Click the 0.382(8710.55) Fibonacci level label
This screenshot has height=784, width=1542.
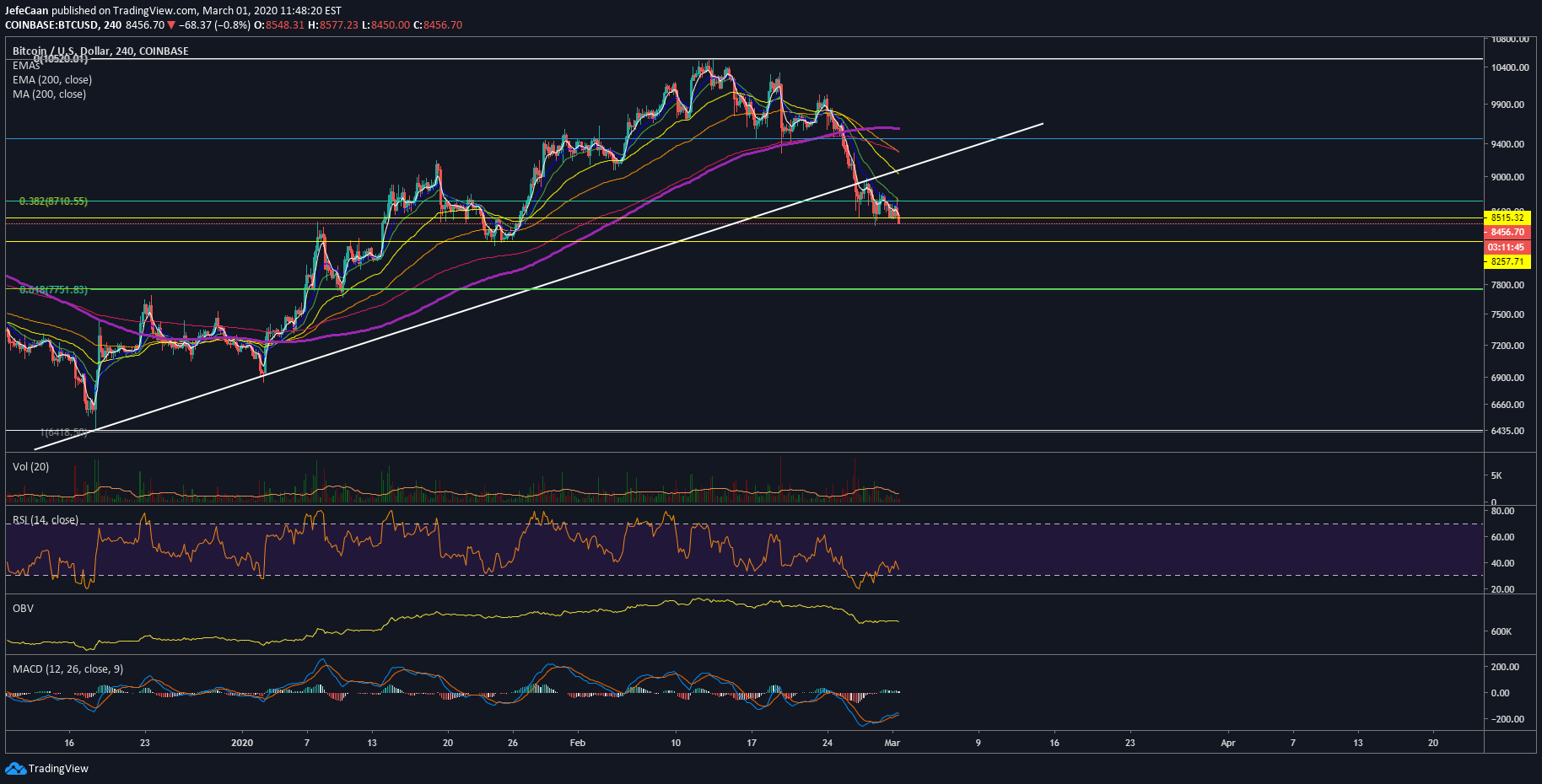(53, 201)
